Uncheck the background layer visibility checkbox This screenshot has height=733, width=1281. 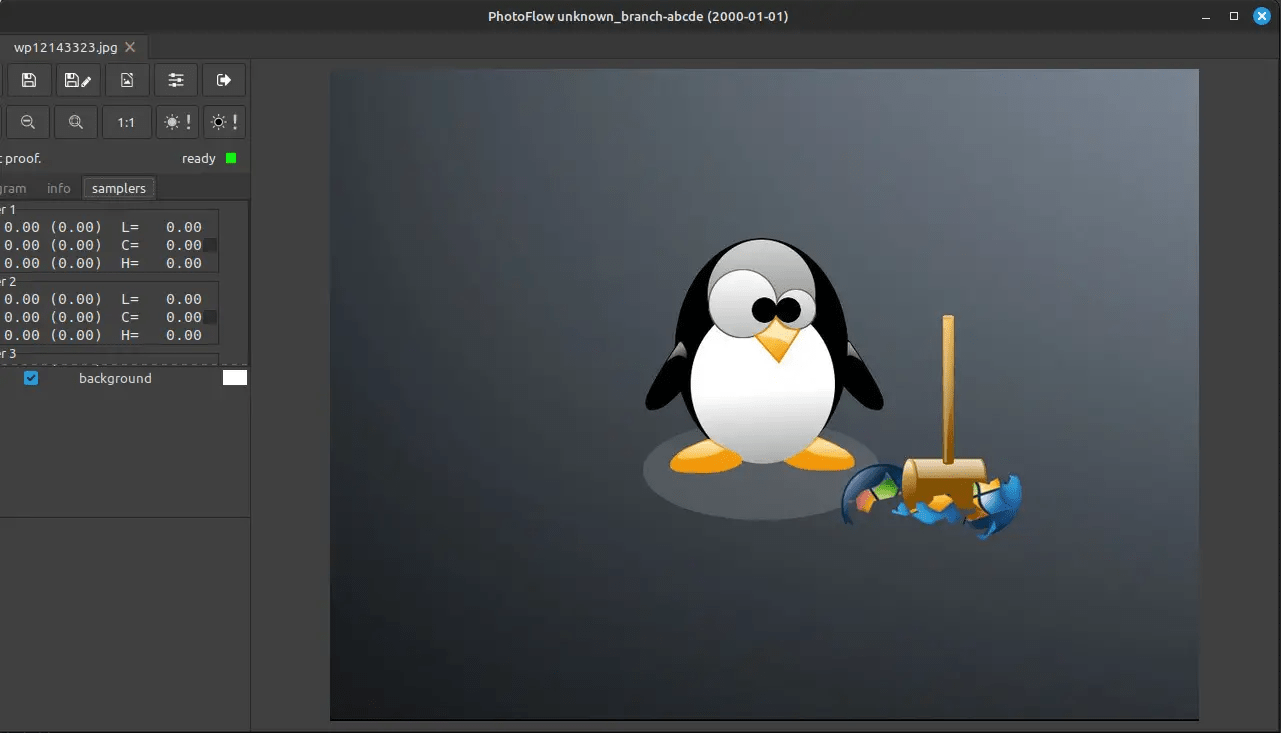(x=31, y=378)
